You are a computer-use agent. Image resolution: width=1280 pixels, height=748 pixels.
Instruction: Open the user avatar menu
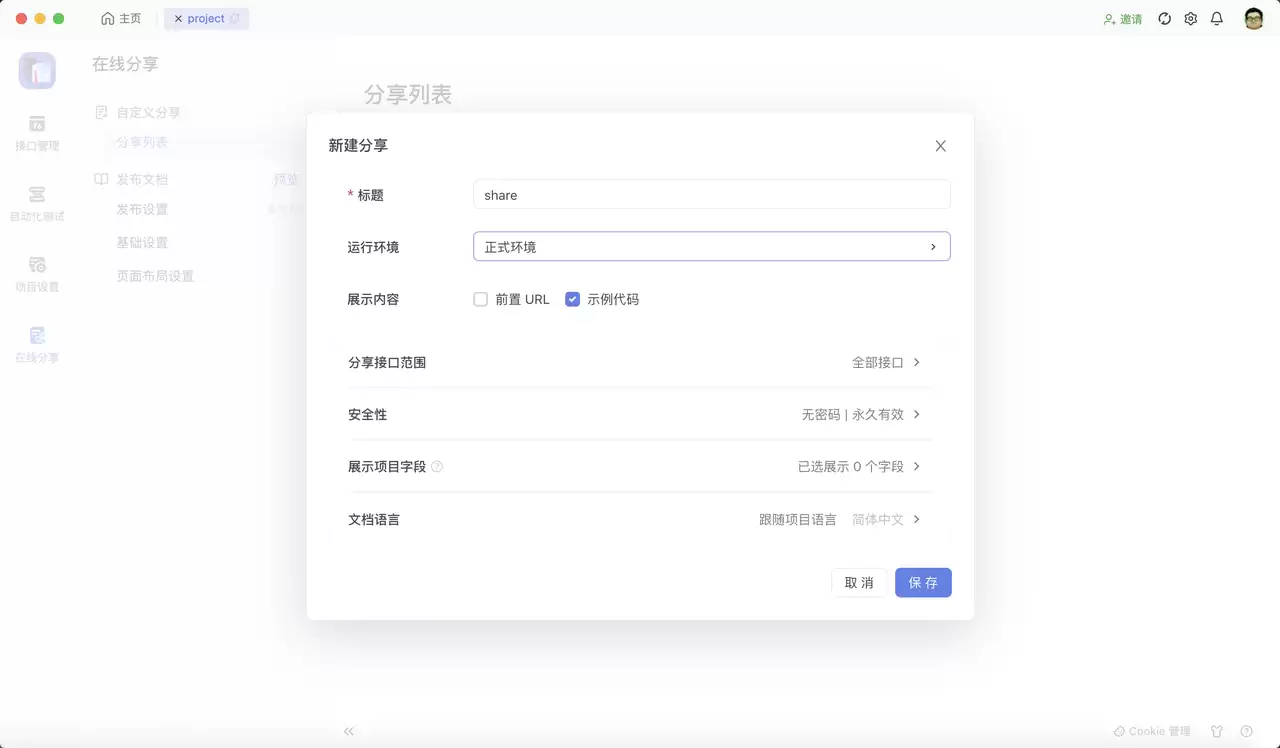point(1254,19)
